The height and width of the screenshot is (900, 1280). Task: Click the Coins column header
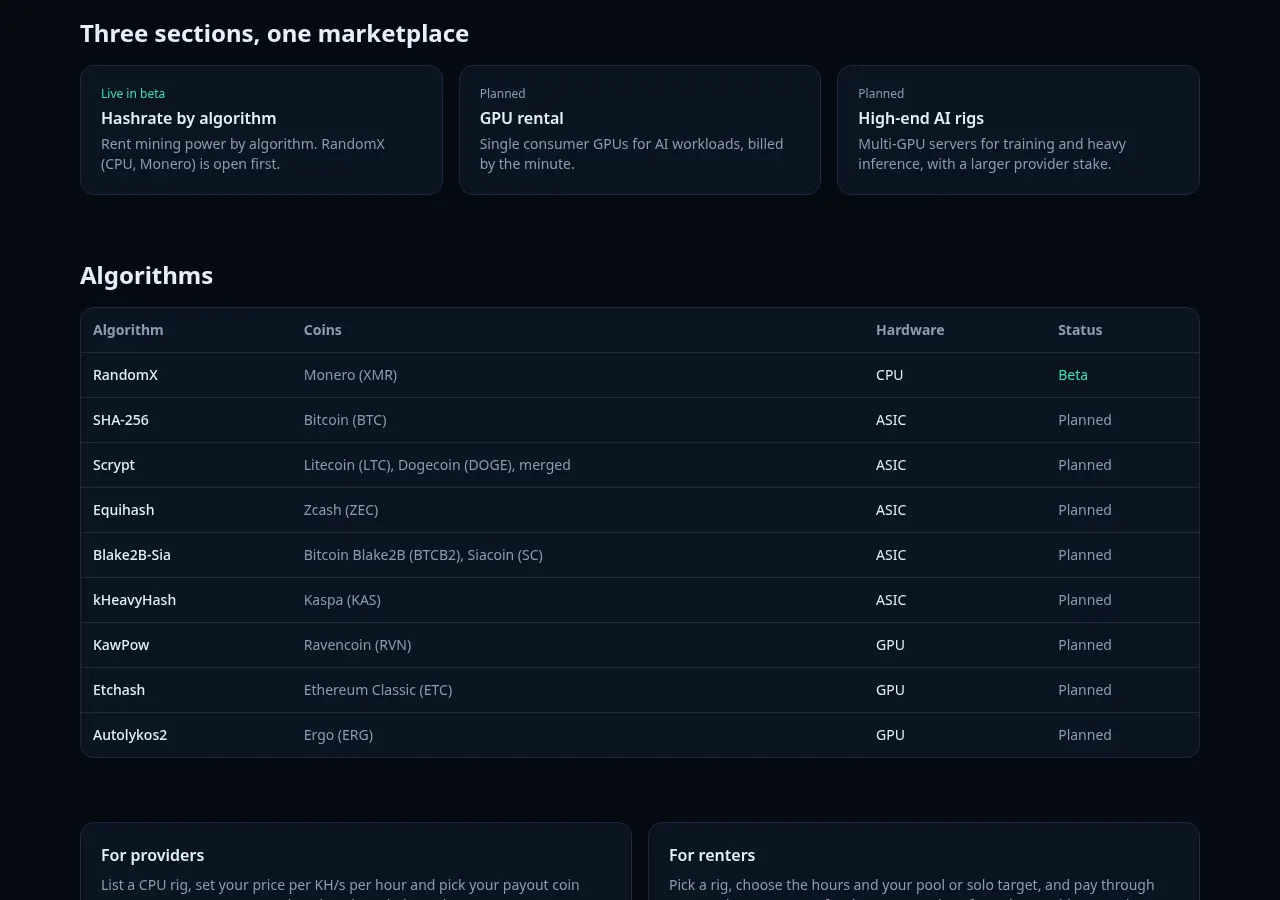pos(323,330)
